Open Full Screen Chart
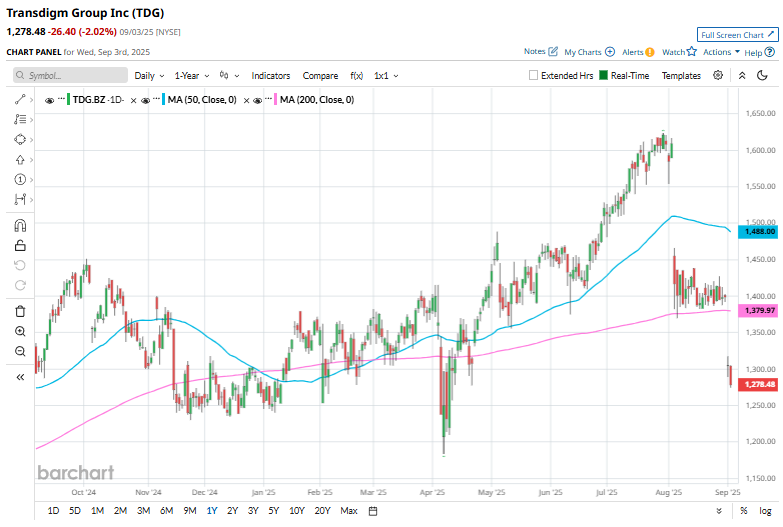This screenshot has width=783, height=527. (737, 34)
